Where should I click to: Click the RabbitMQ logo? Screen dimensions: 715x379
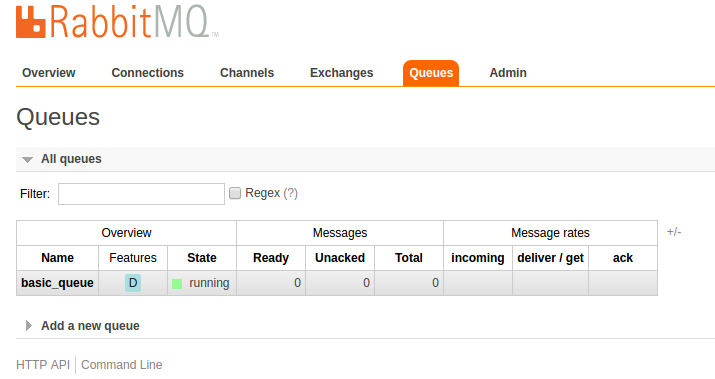click(x=117, y=21)
